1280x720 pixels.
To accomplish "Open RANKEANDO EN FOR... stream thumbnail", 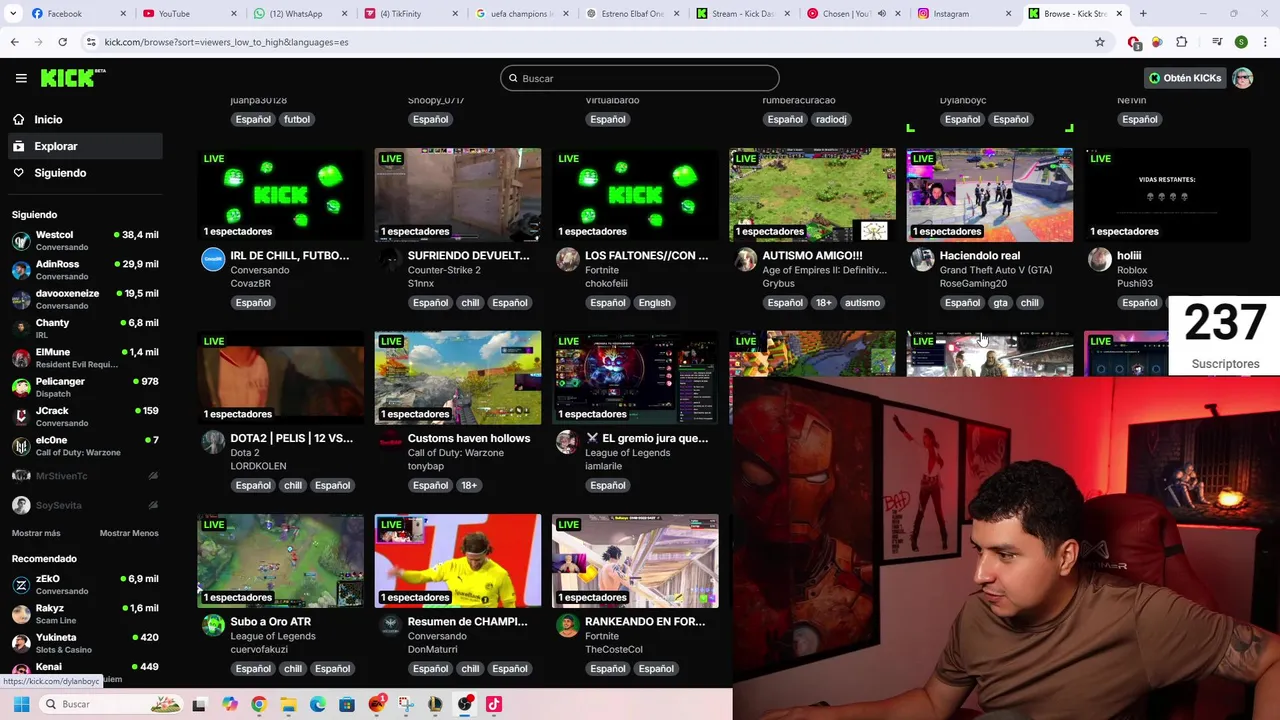I will (x=635, y=561).
